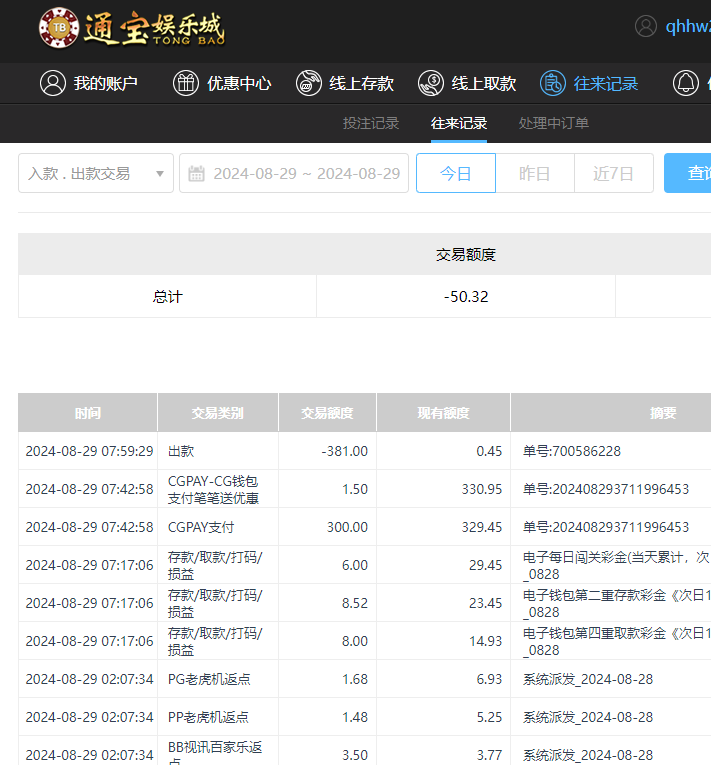This screenshot has height=765, width=711.
Task: Click the online withdrawal icon
Action: click(431, 83)
